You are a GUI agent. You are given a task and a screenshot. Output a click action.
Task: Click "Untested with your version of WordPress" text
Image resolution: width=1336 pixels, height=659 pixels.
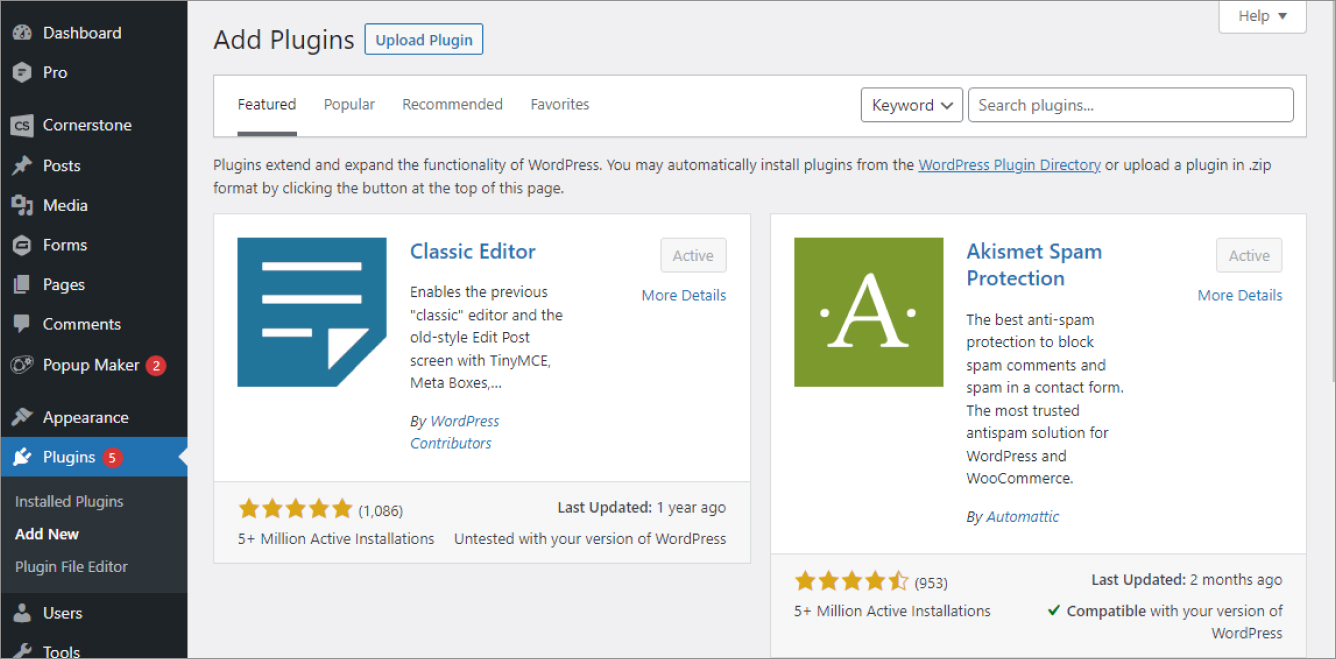pyautogui.click(x=590, y=539)
